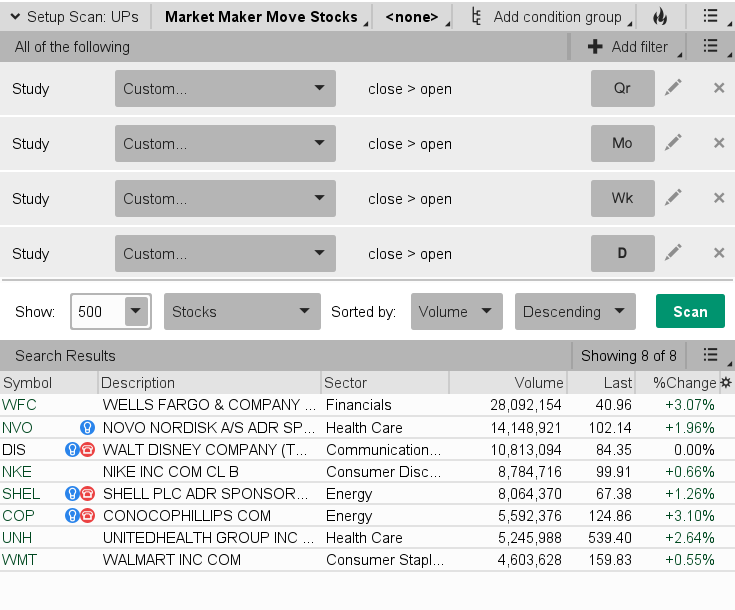
Task: Click the Qr aggregation button
Action: (x=622, y=89)
